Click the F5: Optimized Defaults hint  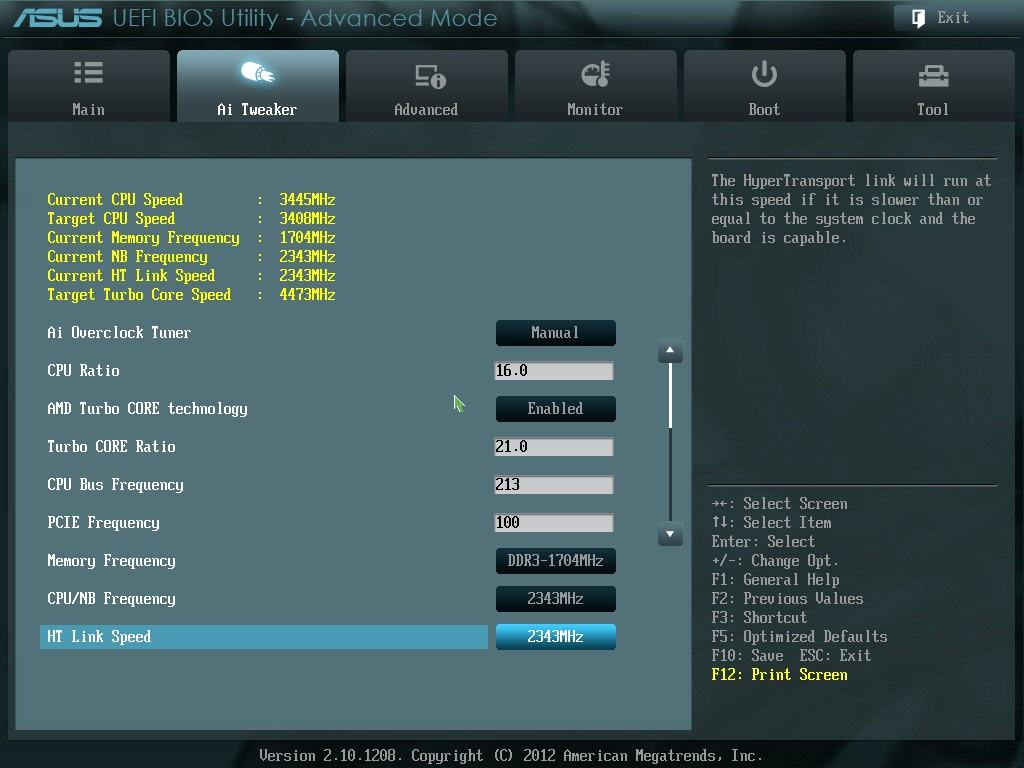pos(799,637)
